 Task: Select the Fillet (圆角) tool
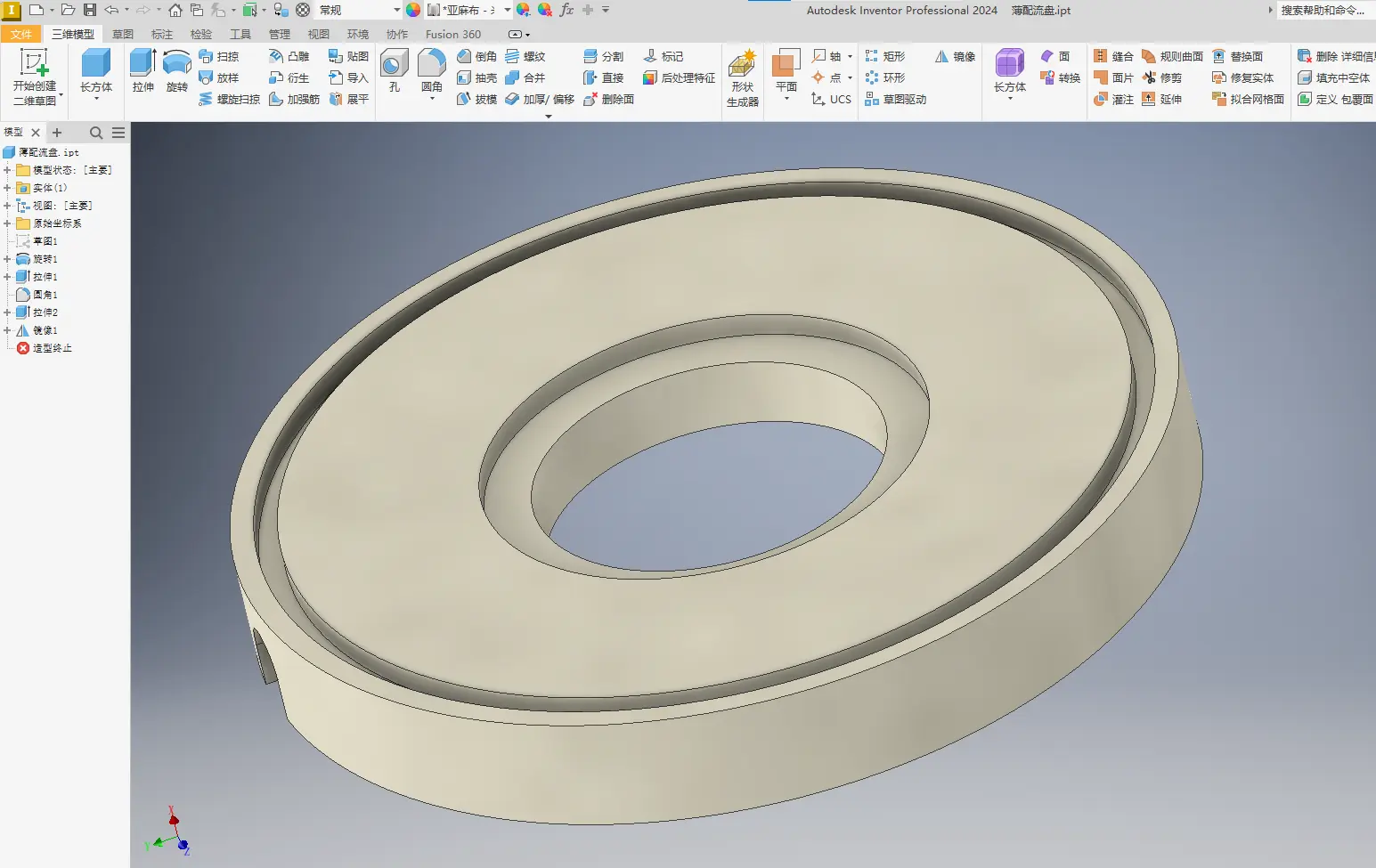432,71
